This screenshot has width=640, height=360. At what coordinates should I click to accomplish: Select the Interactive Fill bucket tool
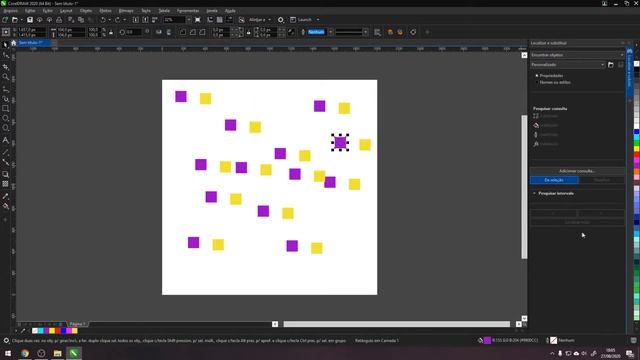pos(5,207)
